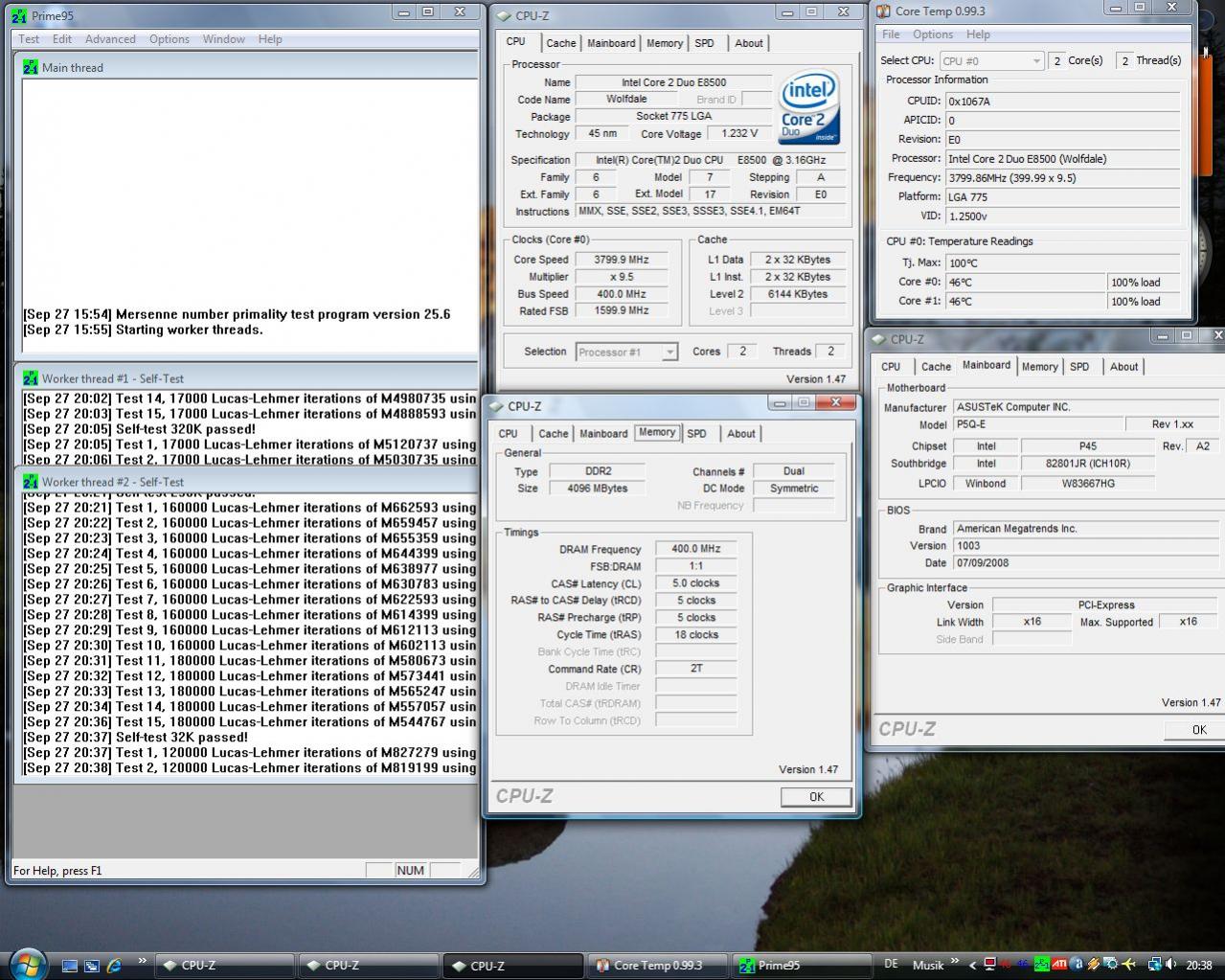The height and width of the screenshot is (980, 1225).
Task: Click the volume speaker tray icon
Action: (1169, 965)
